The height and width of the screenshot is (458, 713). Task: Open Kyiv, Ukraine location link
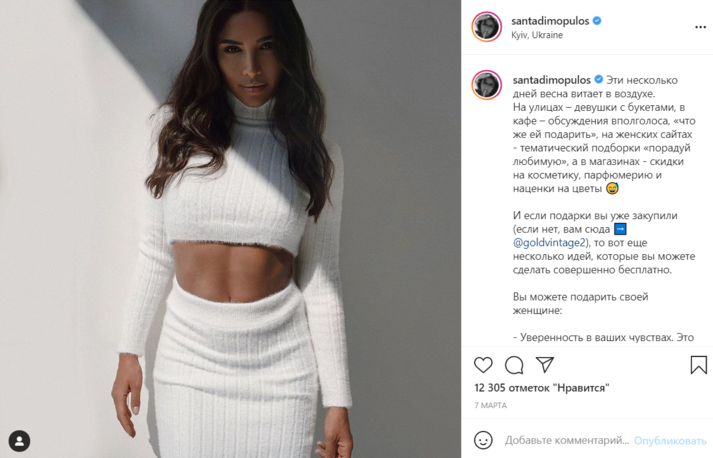click(537, 35)
